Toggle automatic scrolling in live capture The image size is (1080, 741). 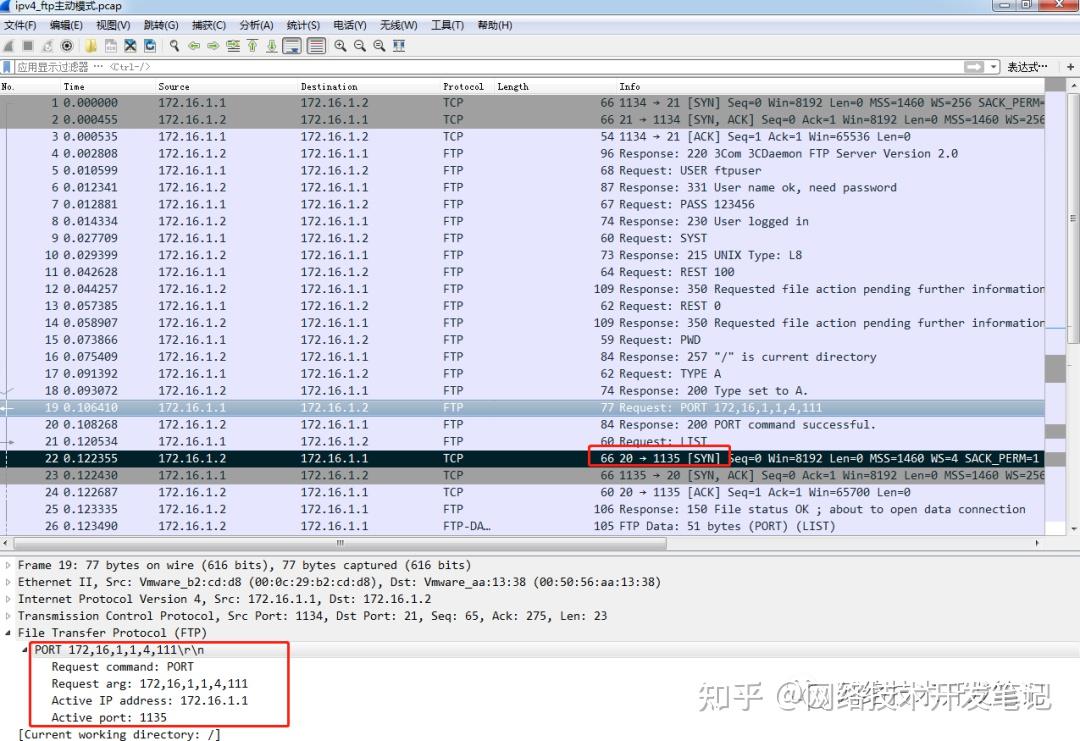point(292,45)
